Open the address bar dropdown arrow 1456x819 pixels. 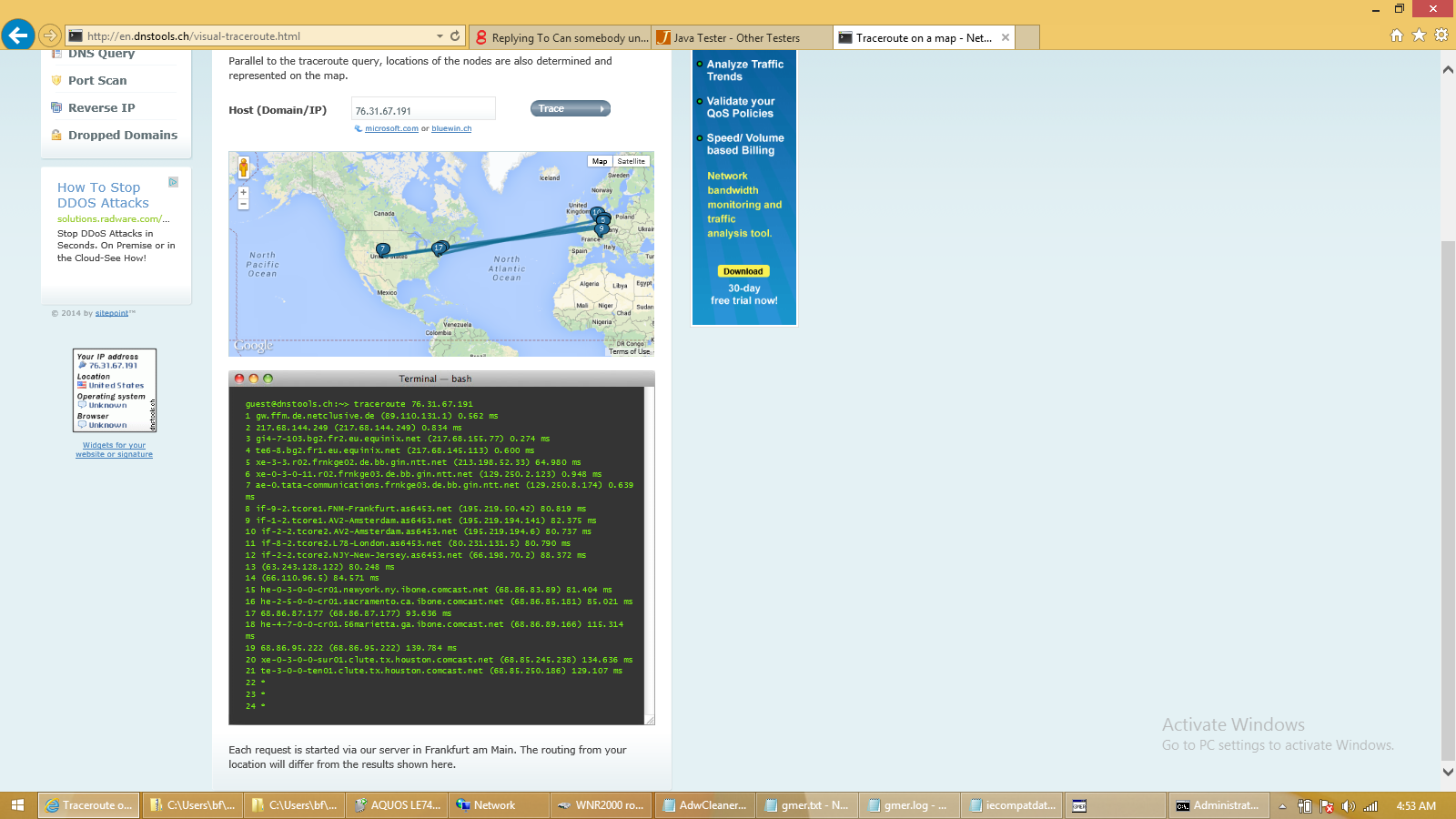click(440, 35)
